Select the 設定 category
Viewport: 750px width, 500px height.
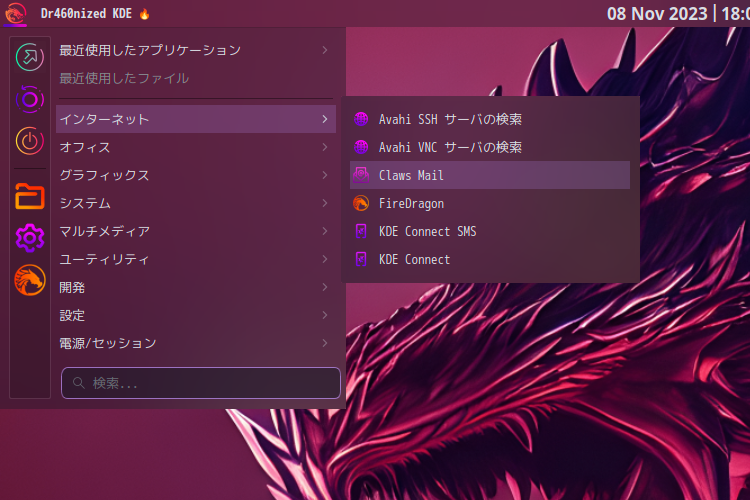pyautogui.click(x=196, y=315)
